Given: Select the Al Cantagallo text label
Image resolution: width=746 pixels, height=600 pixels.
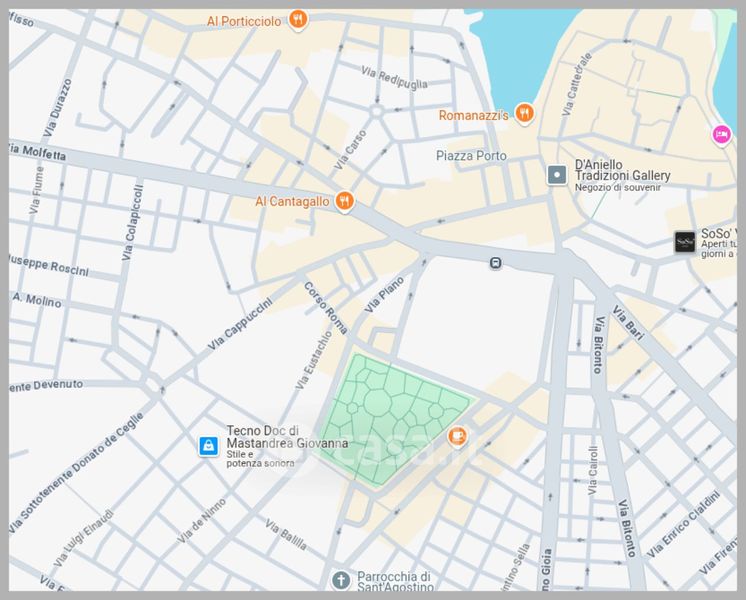Looking at the screenshot, I should pos(292,201).
